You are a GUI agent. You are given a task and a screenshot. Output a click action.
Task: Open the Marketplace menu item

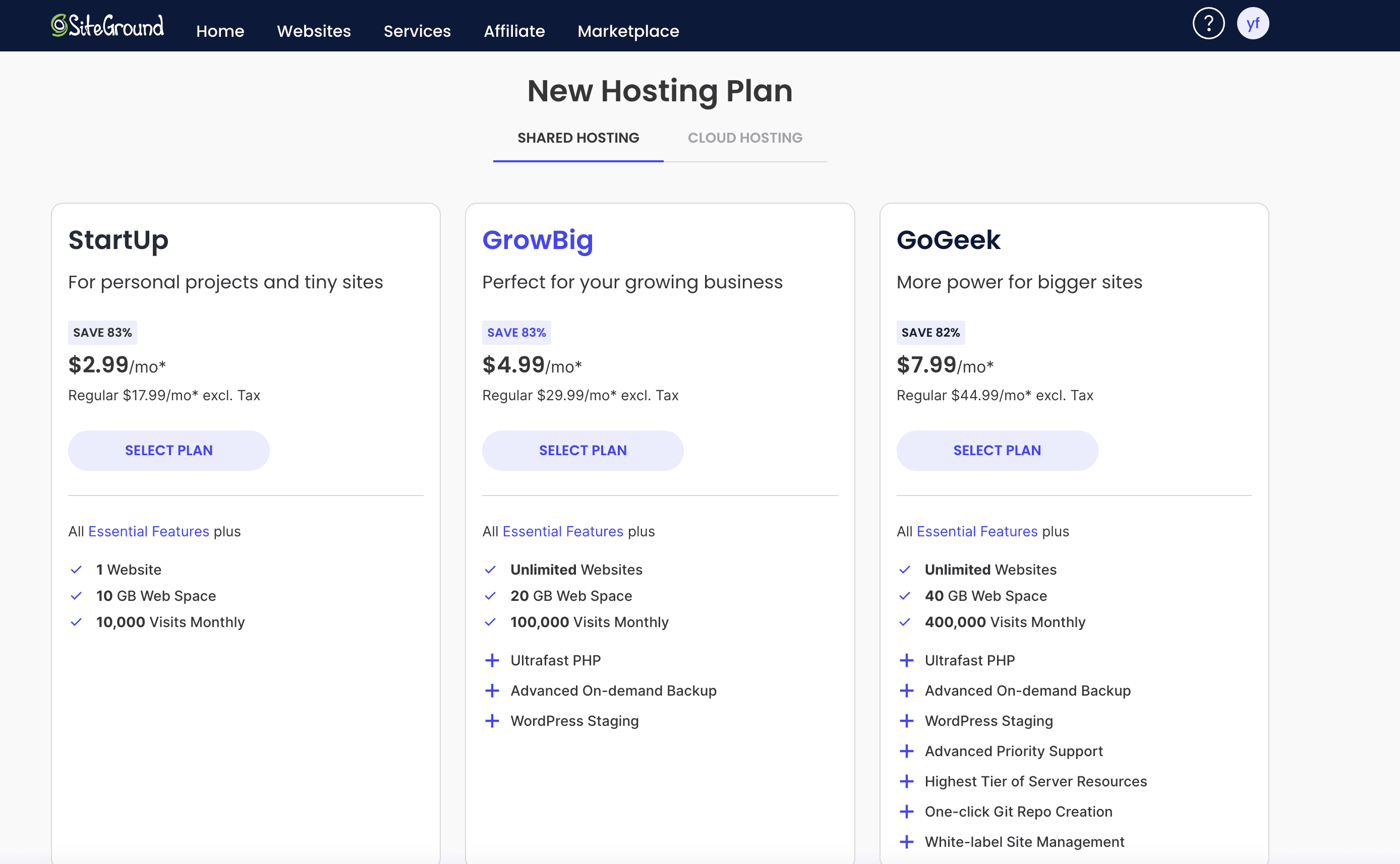tap(628, 31)
